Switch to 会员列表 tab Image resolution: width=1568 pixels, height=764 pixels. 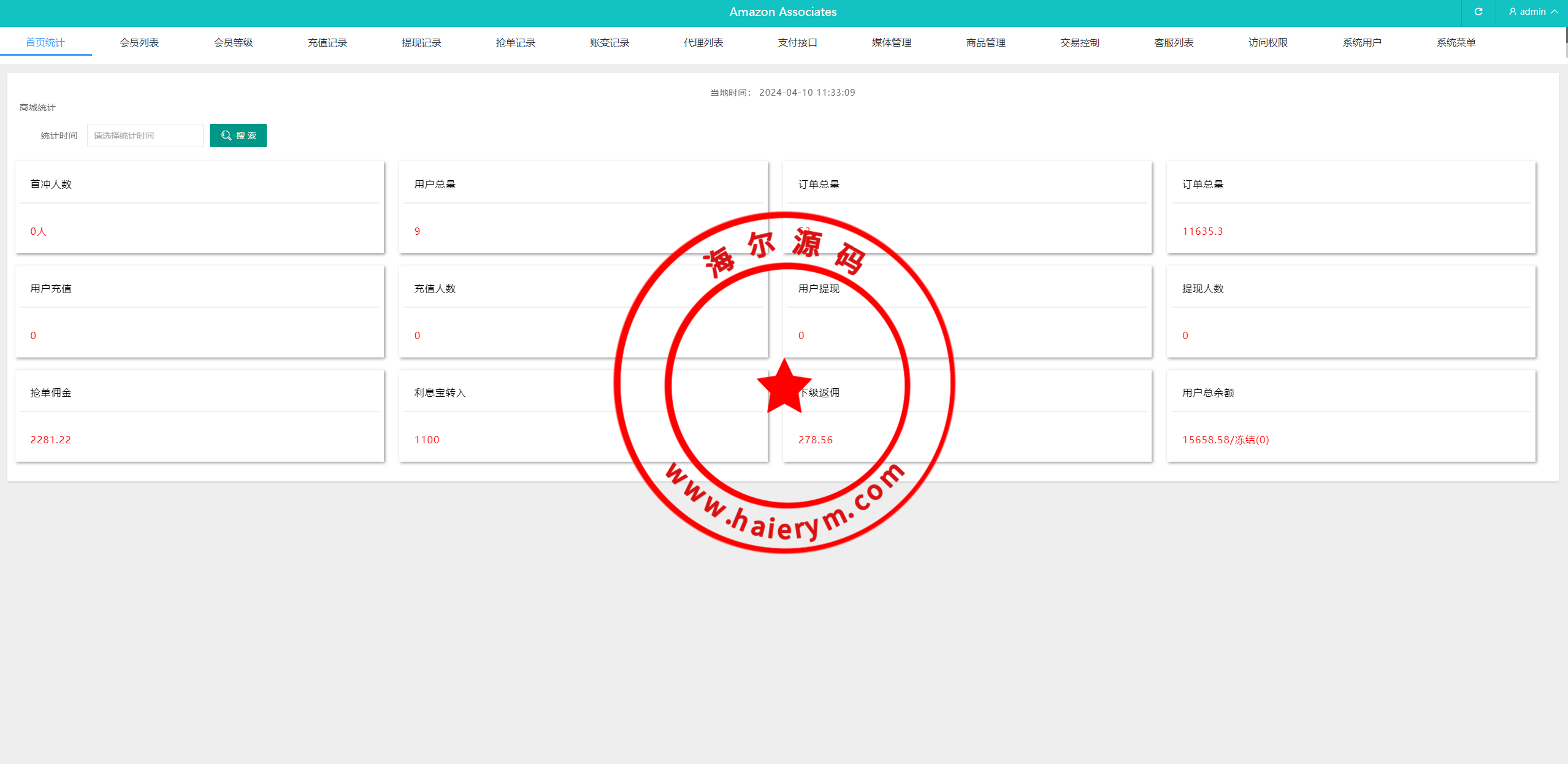(139, 42)
